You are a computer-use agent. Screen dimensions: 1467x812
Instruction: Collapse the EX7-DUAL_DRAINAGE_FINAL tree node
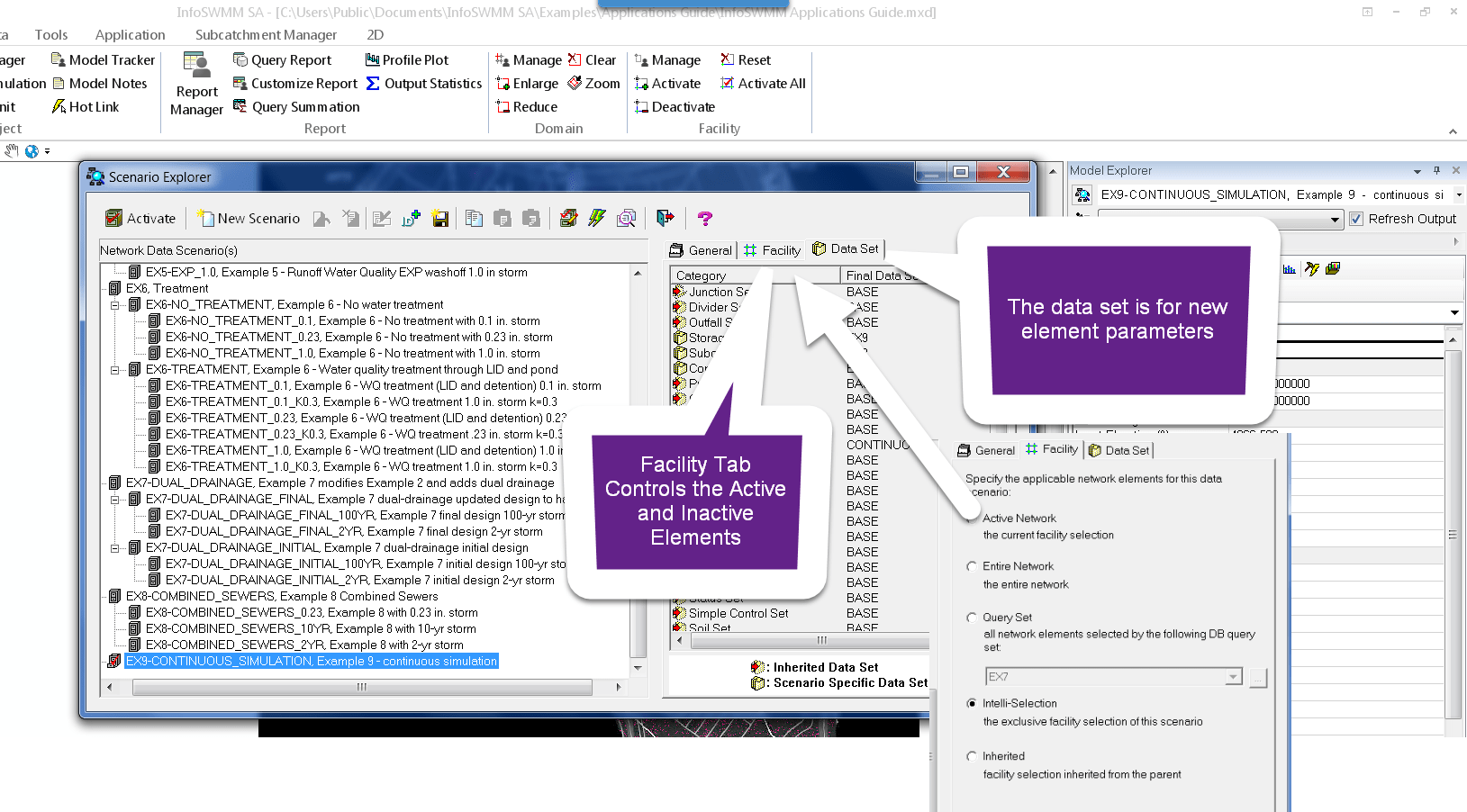click(115, 500)
